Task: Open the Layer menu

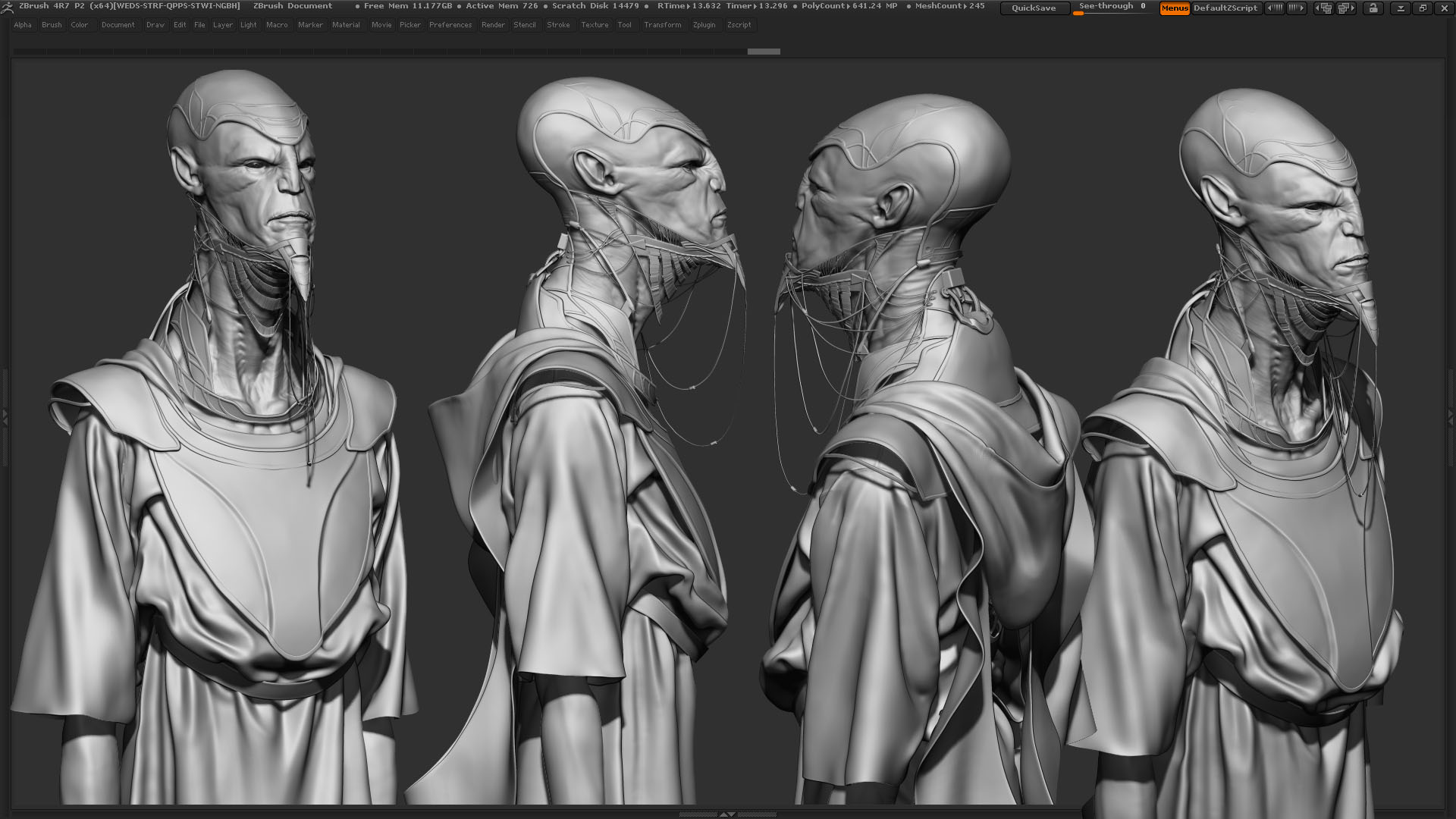Action: [223, 25]
